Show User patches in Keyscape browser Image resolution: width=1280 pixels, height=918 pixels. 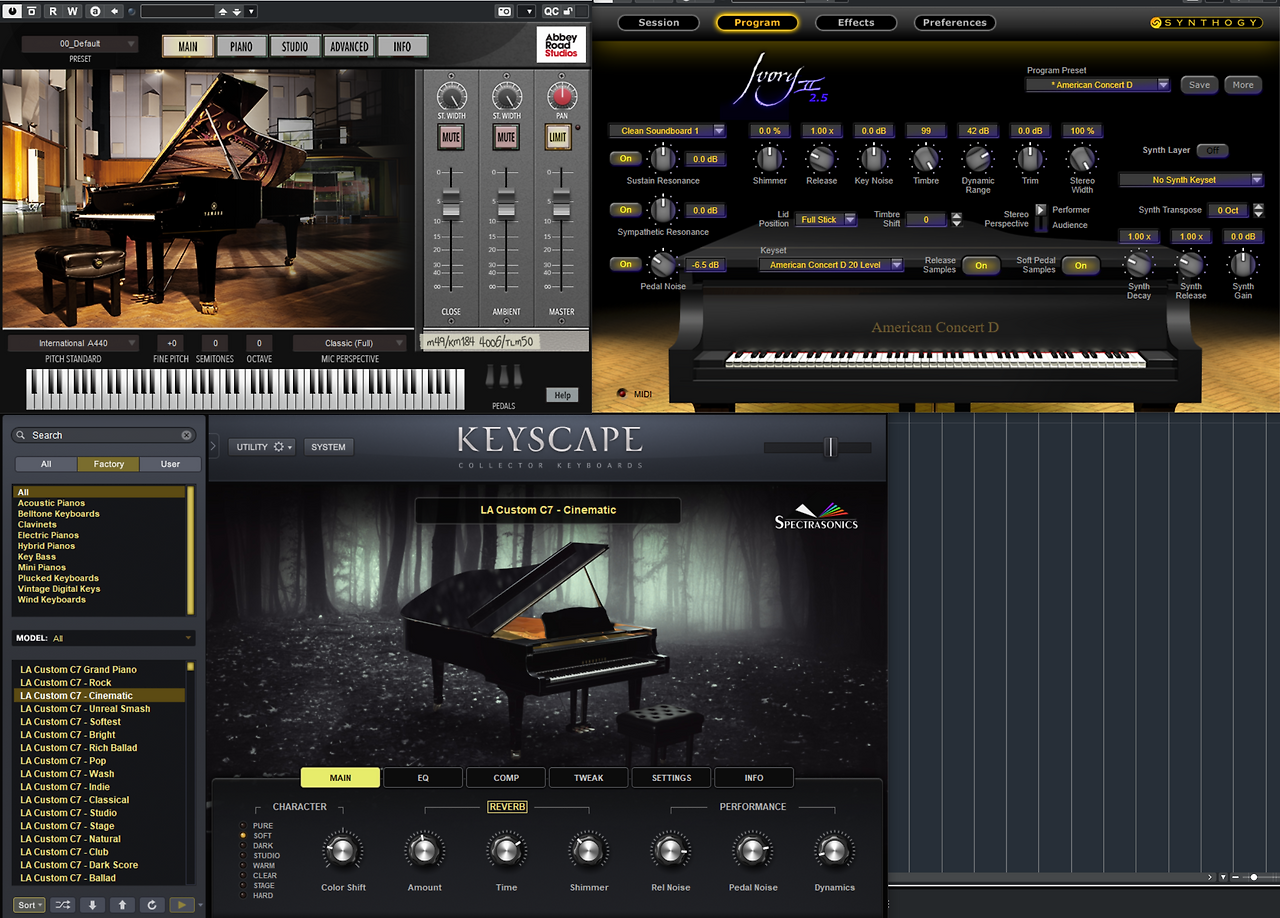170,464
